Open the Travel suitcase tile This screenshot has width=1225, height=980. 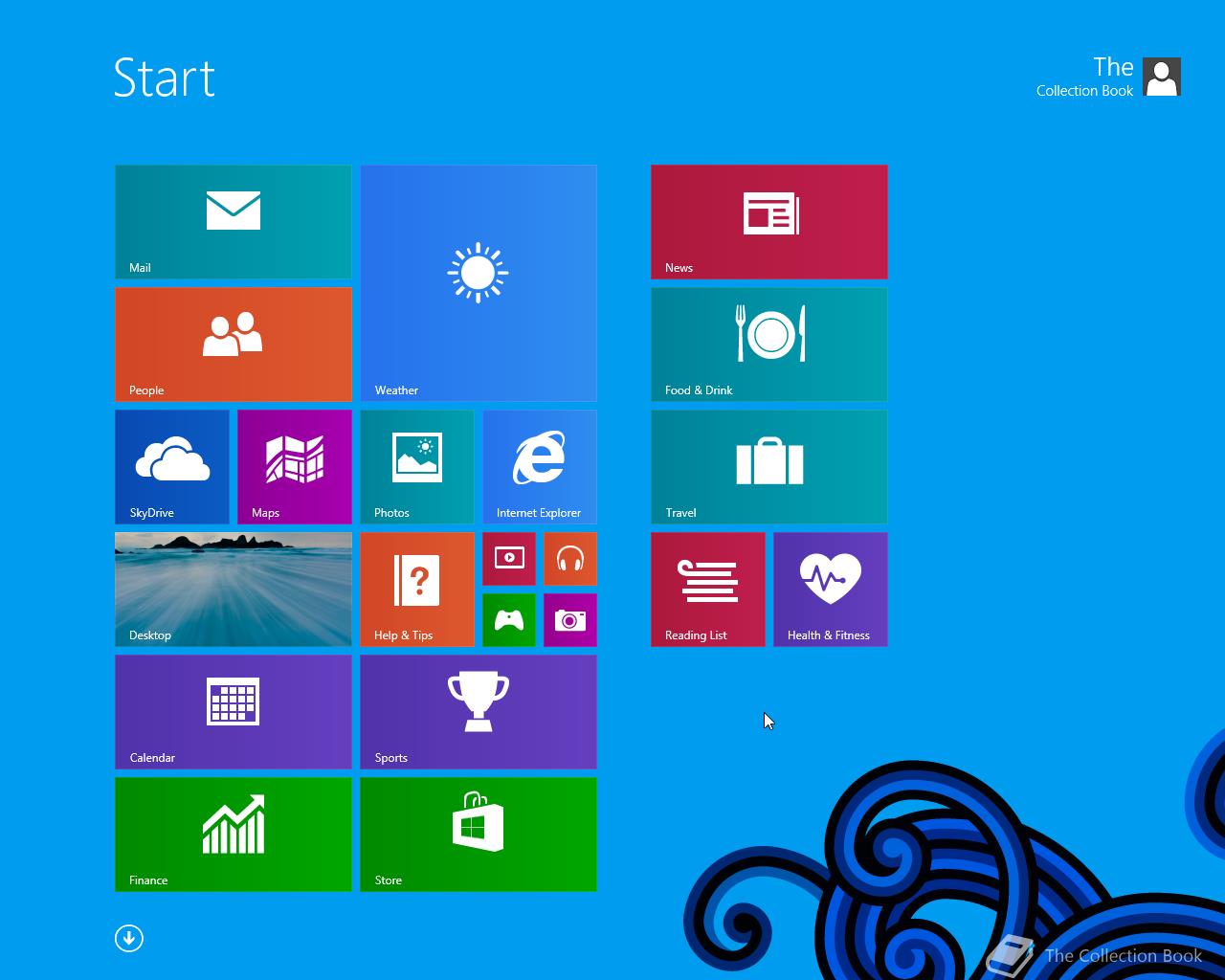pyautogui.click(x=769, y=467)
